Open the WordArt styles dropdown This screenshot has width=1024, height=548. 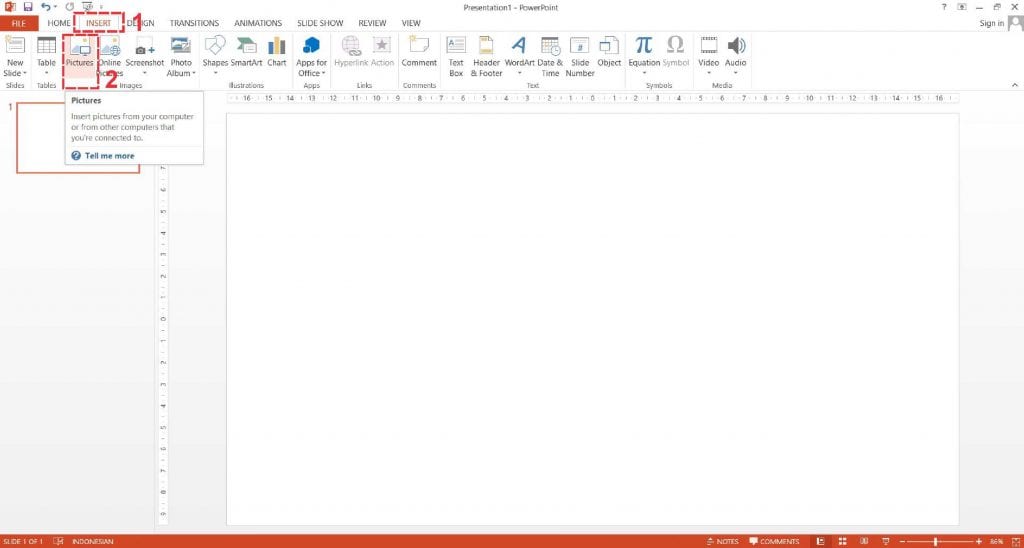[519, 73]
